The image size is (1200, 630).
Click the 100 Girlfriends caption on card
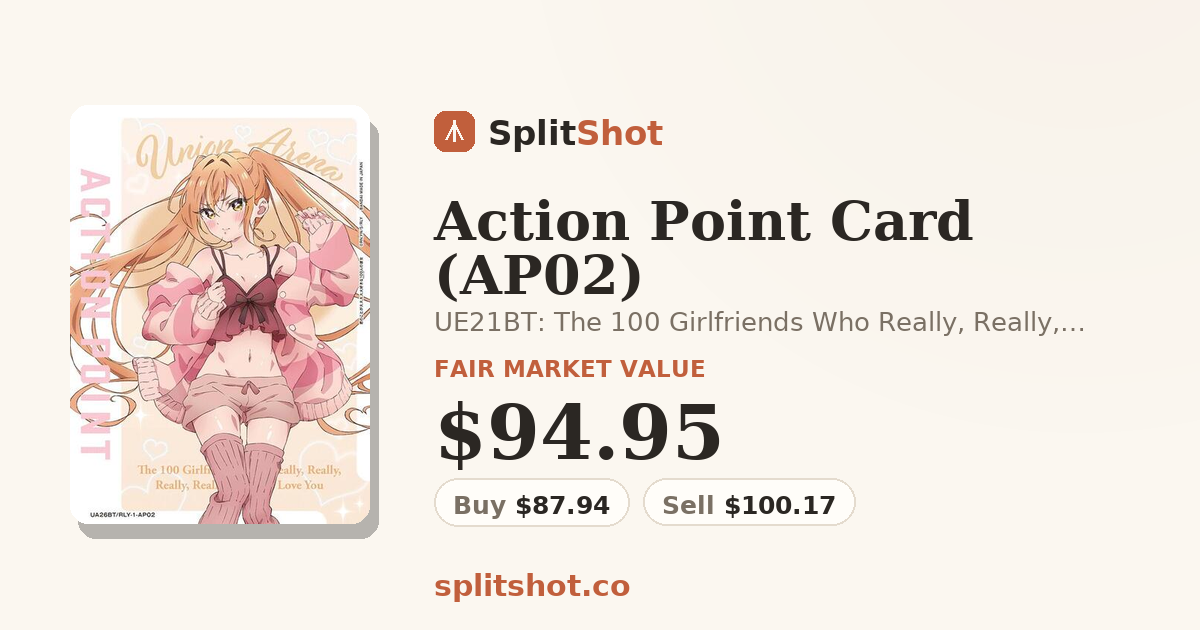pyautogui.click(x=230, y=477)
